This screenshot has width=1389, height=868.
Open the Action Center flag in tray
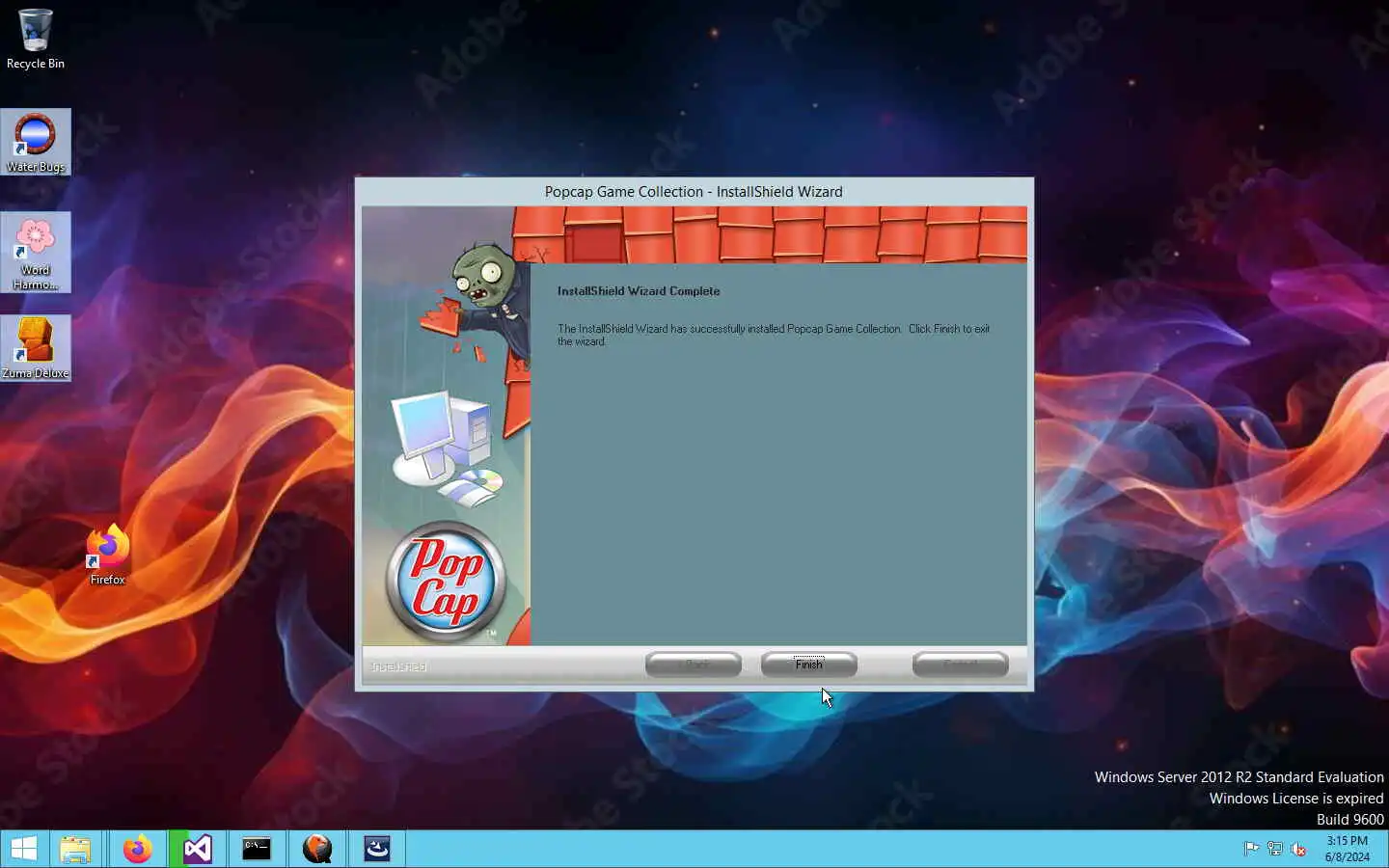[1251, 849]
